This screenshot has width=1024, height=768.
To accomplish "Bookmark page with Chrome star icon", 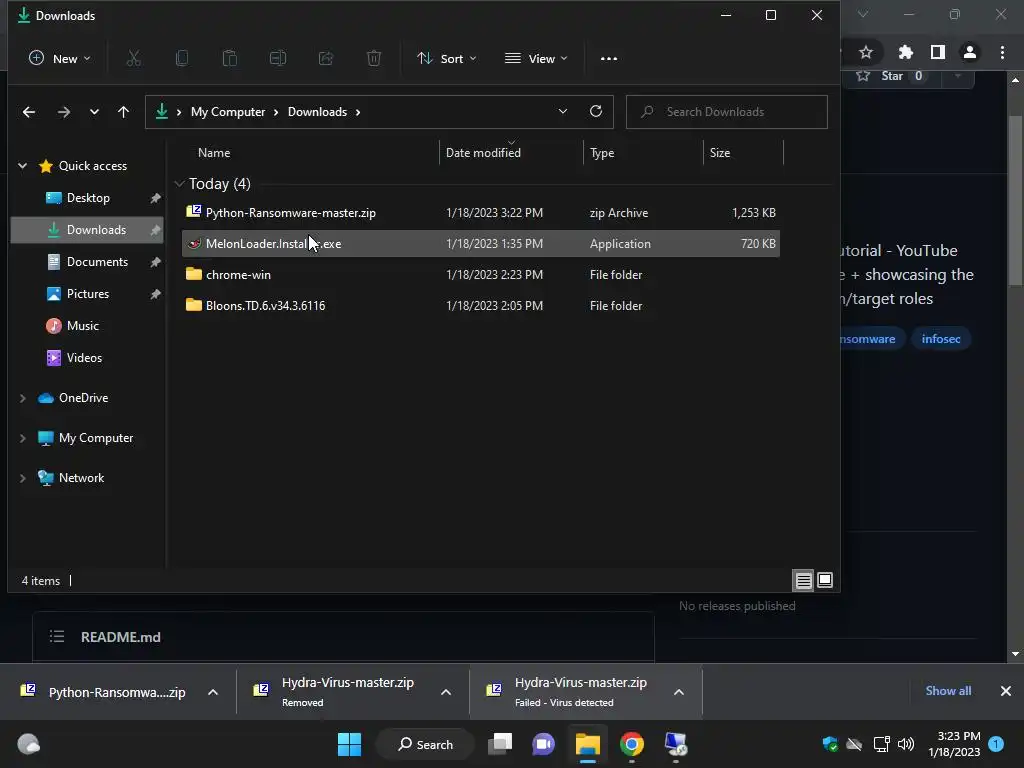I will point(866,52).
